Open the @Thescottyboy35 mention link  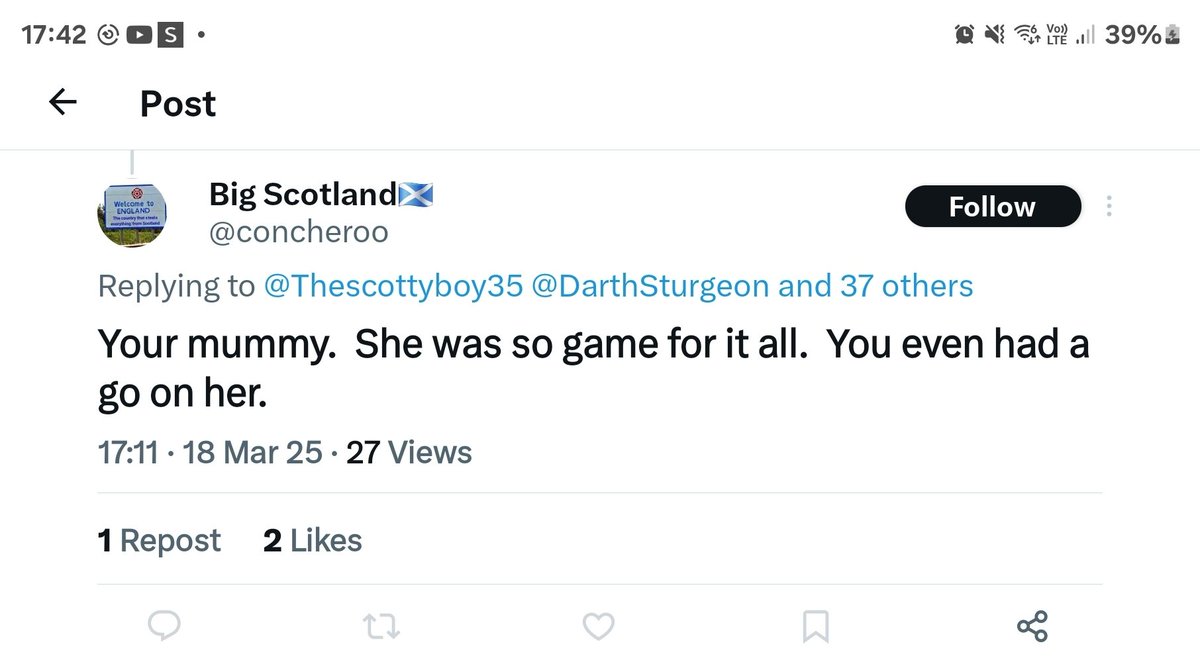[392, 287]
